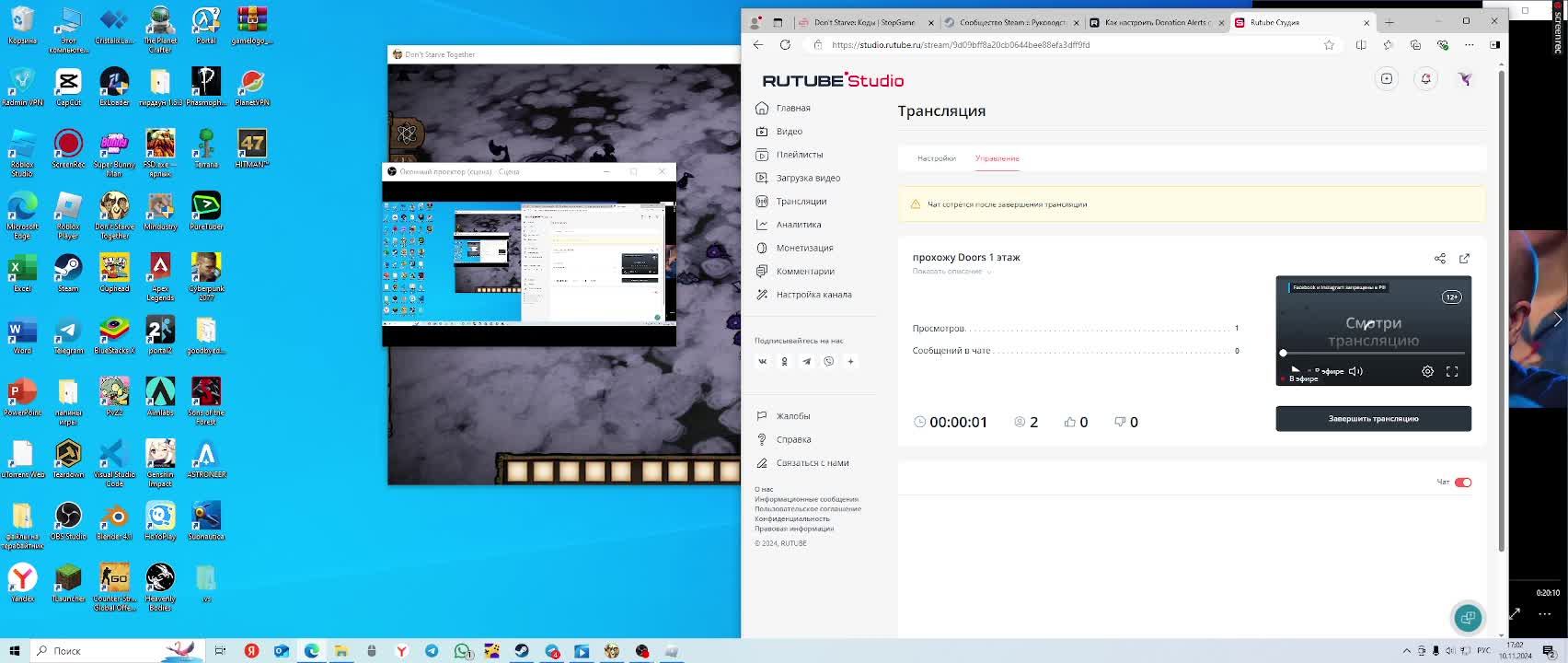Open Жалобы in the sidebar
Viewport: 1568px width, 663px height.
pos(783,416)
